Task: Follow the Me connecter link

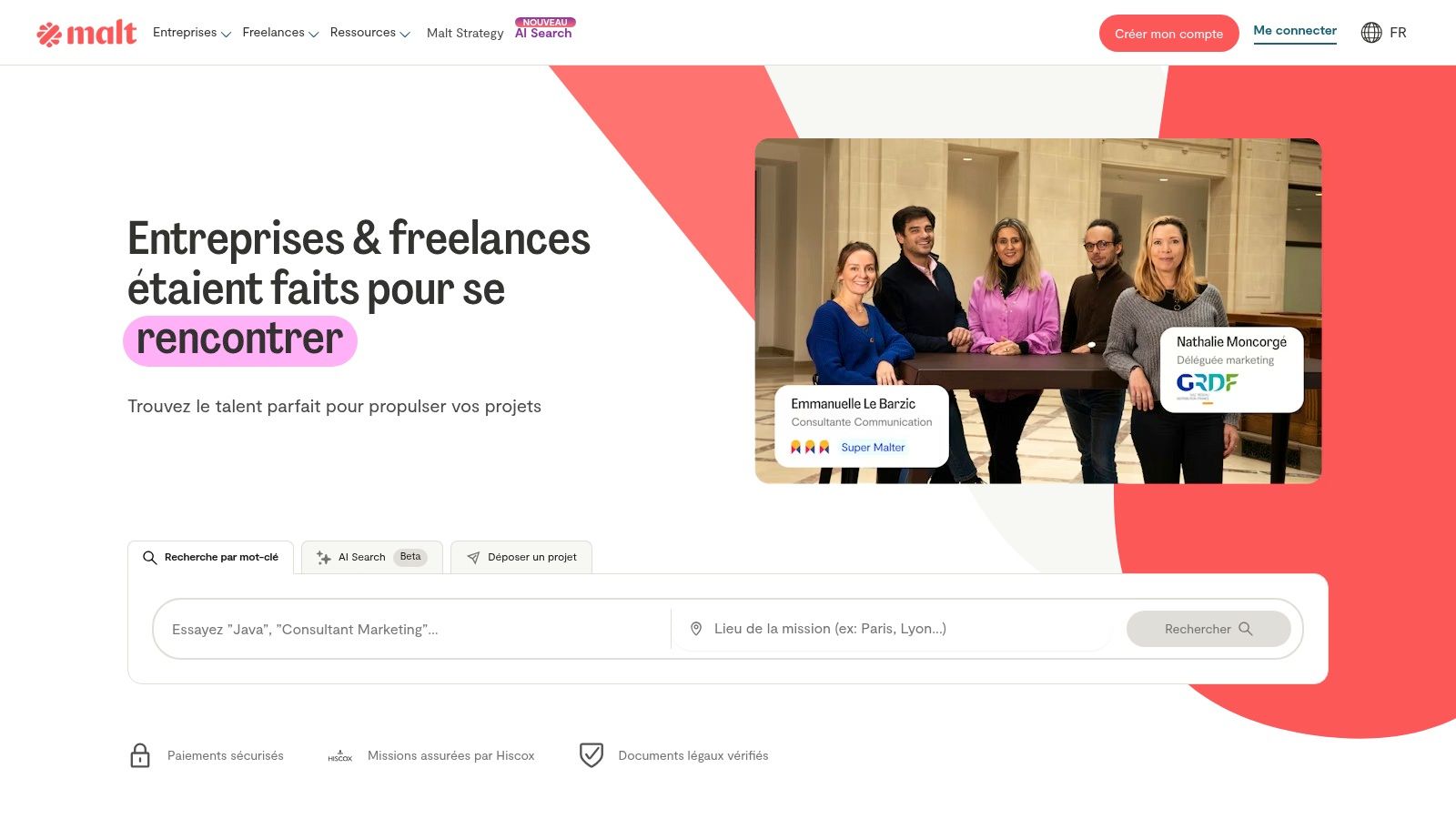Action: [x=1295, y=31]
